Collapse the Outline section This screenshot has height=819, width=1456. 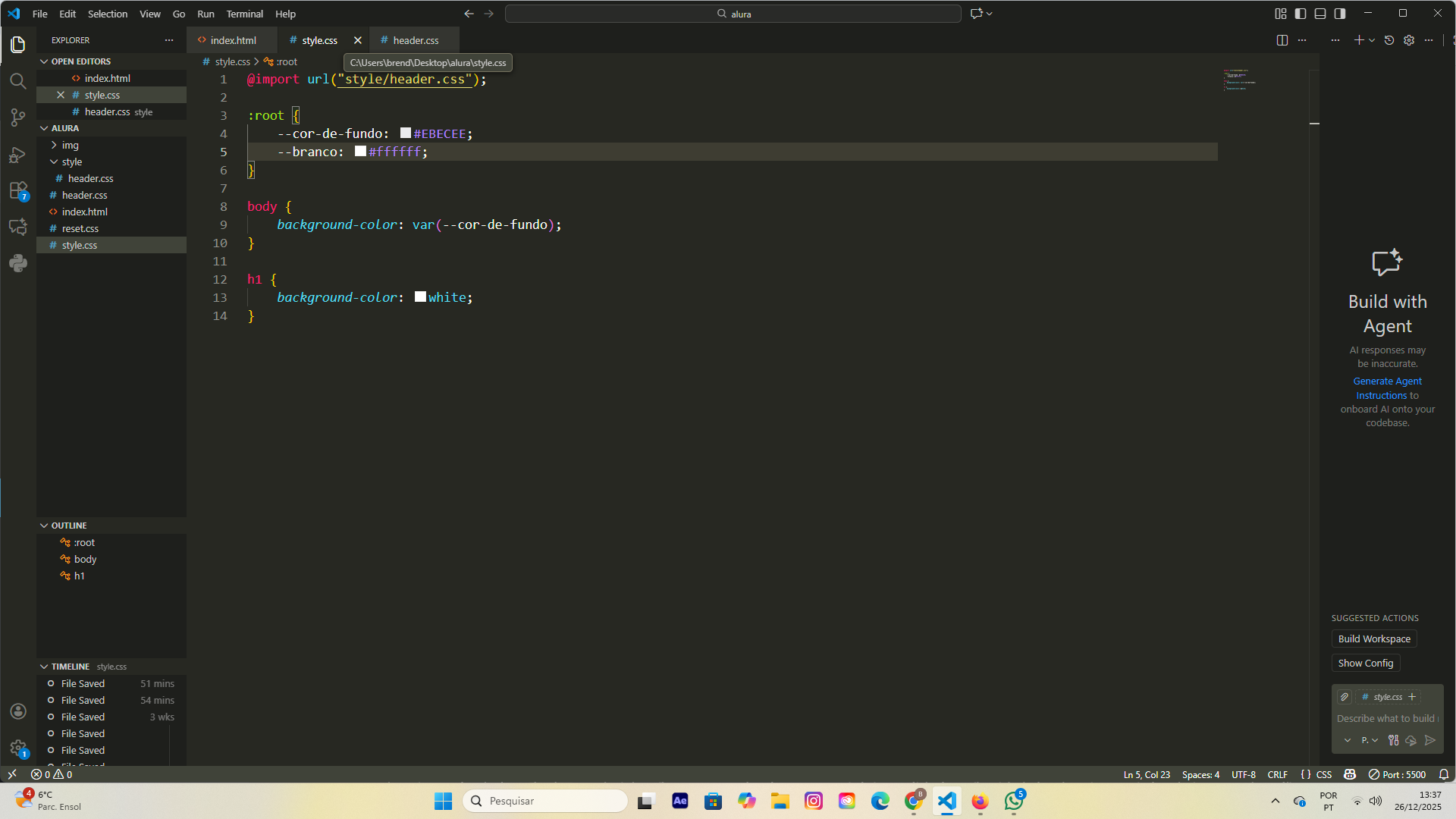[x=68, y=526]
